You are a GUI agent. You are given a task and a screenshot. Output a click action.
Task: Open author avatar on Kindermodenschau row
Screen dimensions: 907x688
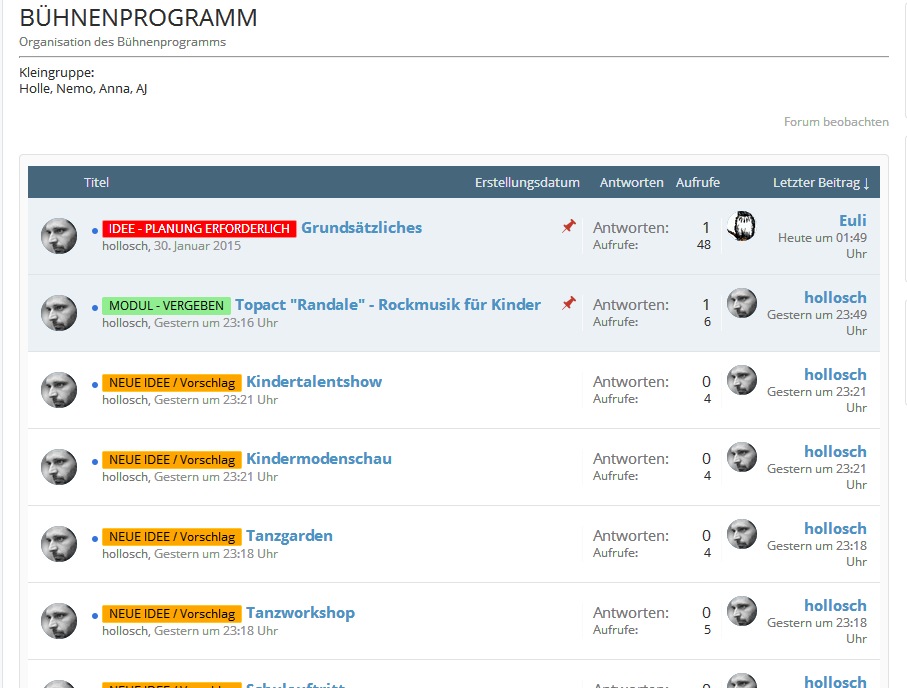coord(59,467)
